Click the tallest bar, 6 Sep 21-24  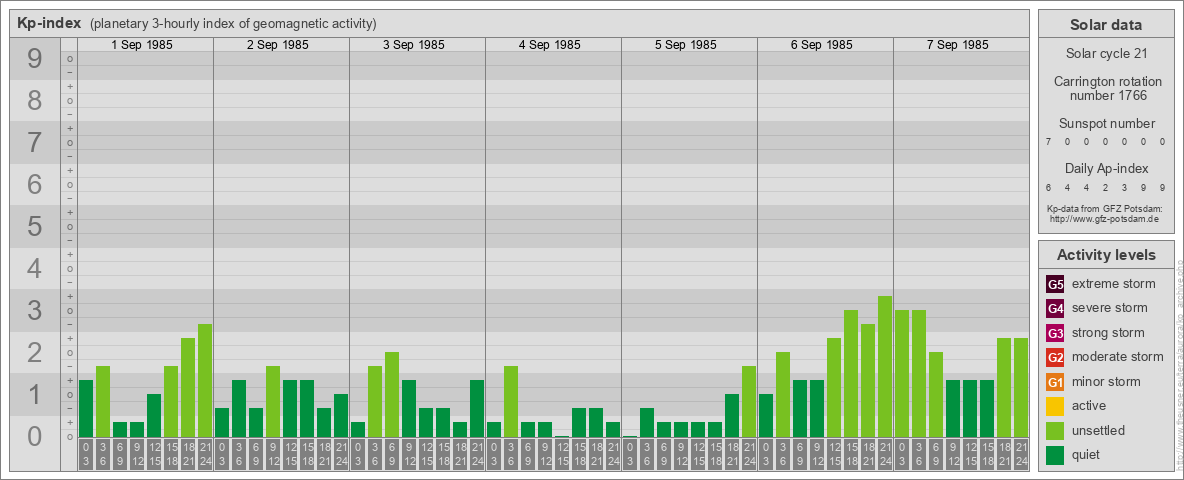click(x=885, y=367)
